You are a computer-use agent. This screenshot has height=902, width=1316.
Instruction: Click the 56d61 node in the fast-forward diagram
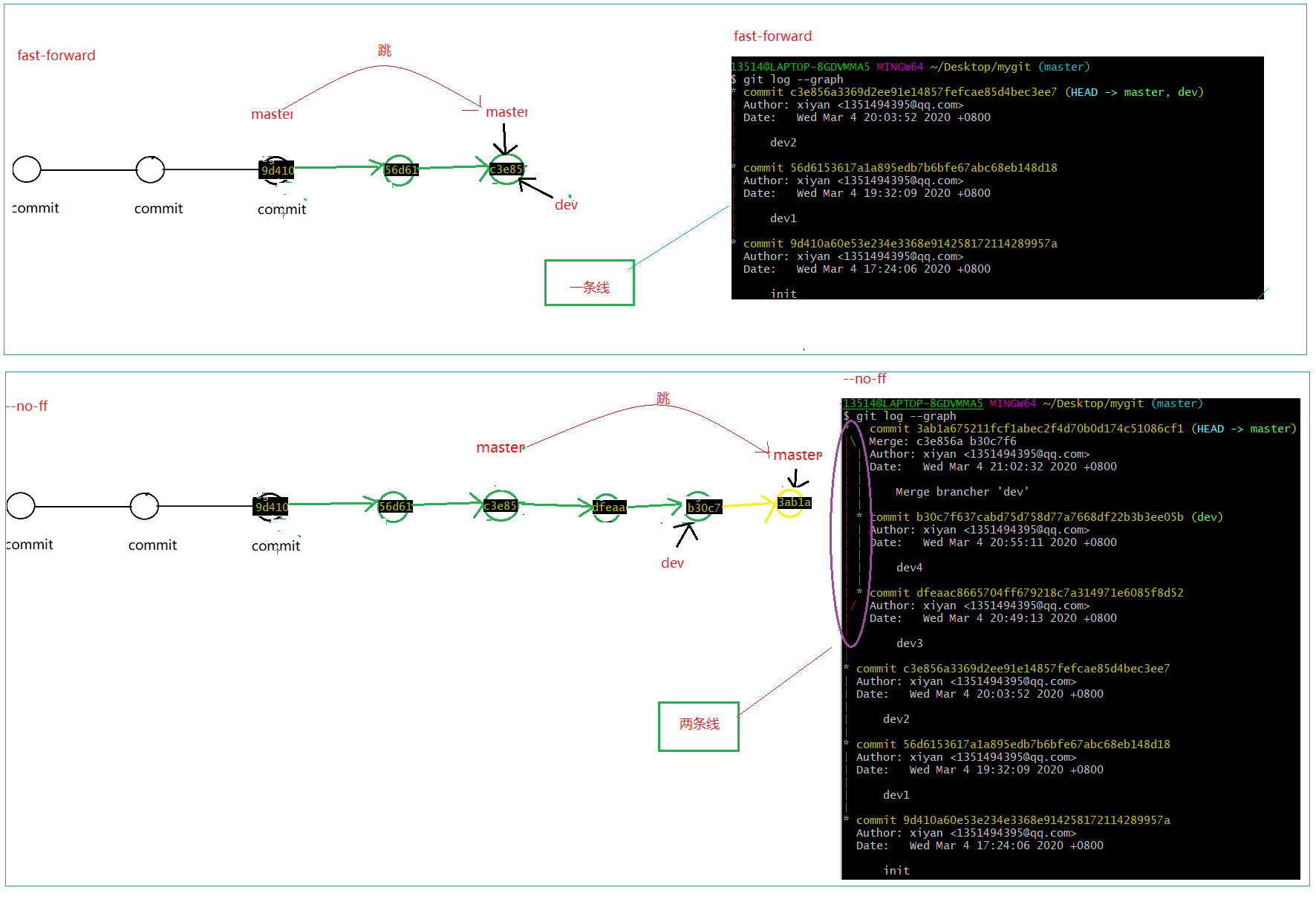(400, 170)
